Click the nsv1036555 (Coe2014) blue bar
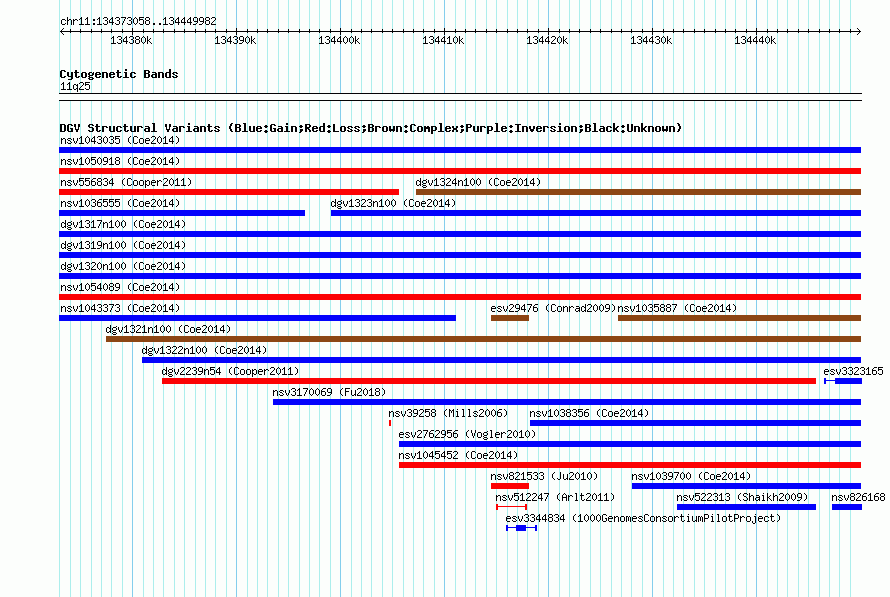Image resolution: width=890 pixels, height=597 pixels. pyautogui.click(x=182, y=213)
